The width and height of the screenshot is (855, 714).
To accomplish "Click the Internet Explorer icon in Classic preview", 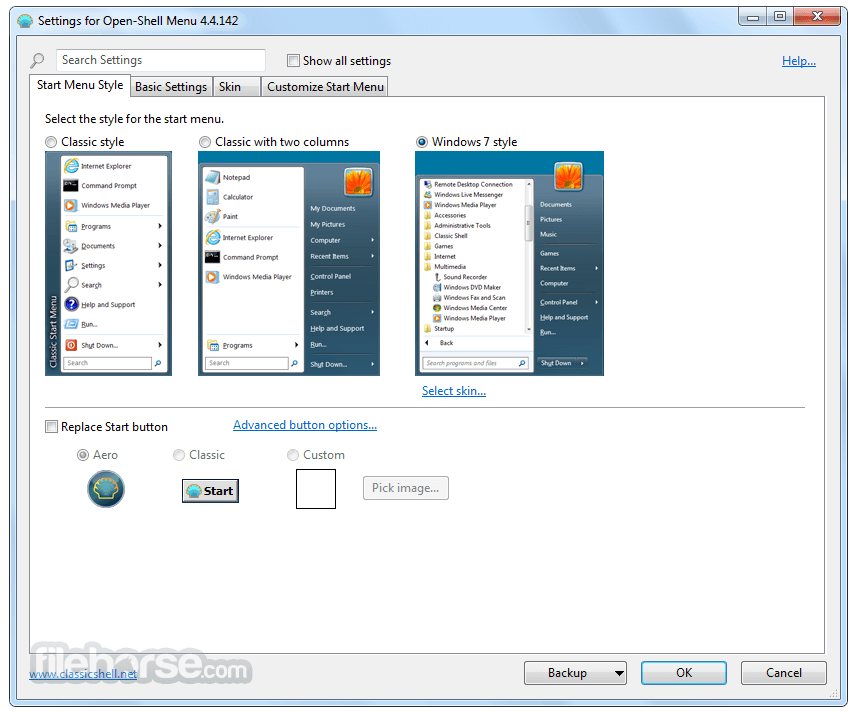I will click(x=71, y=165).
